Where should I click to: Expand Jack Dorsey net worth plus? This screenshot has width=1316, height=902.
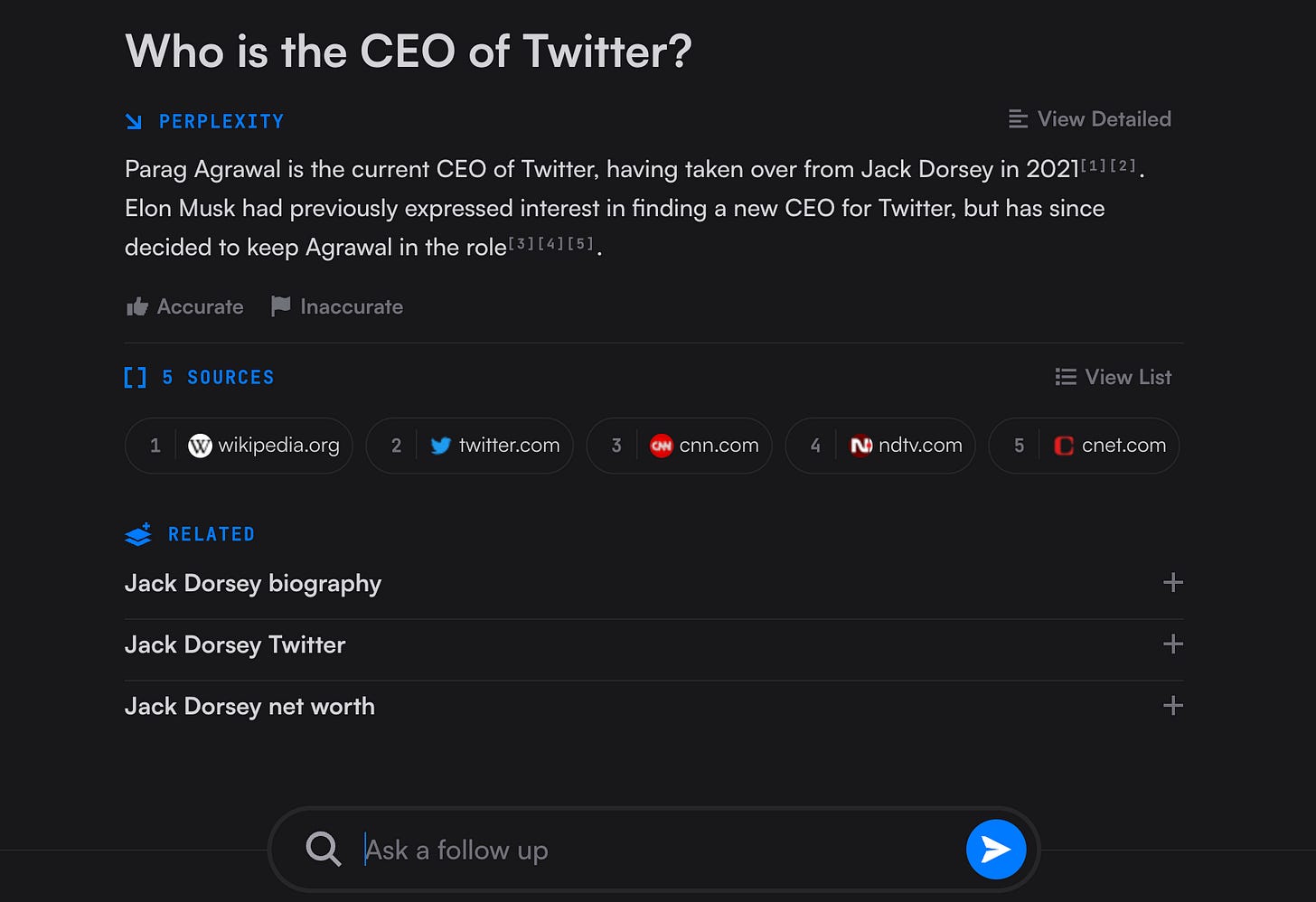[x=1173, y=706]
